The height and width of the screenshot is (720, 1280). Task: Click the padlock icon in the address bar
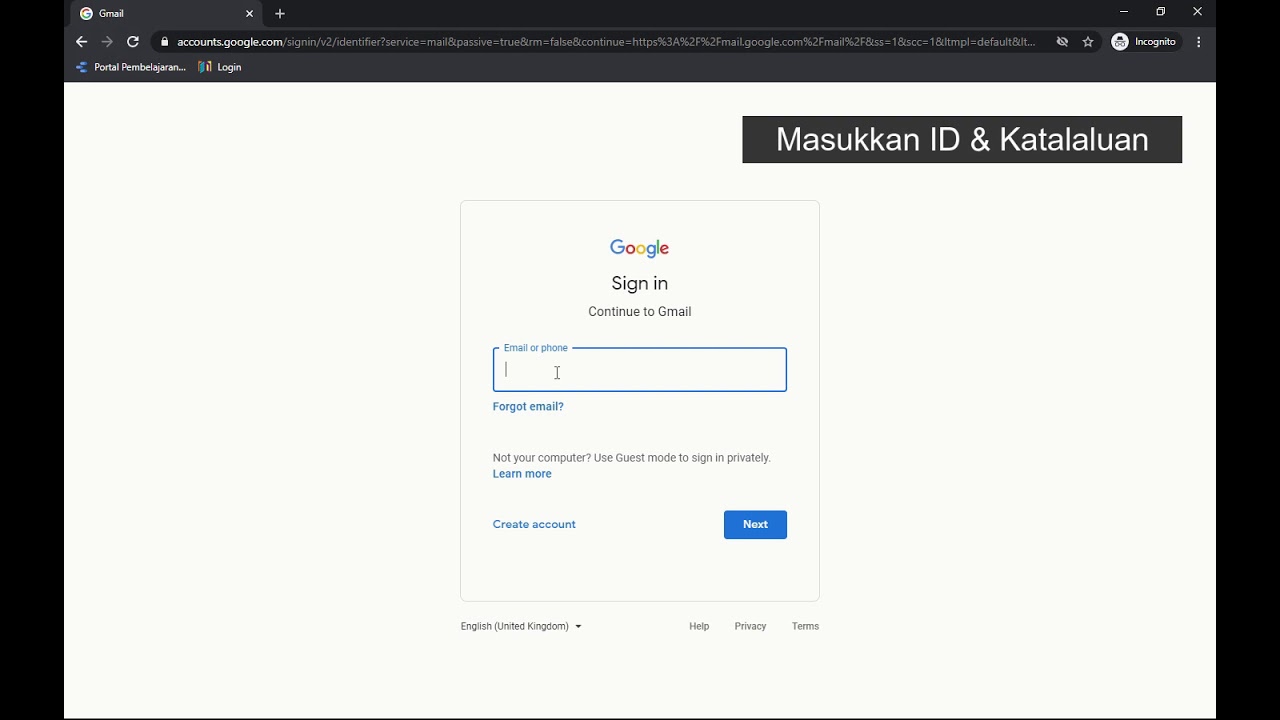[165, 42]
